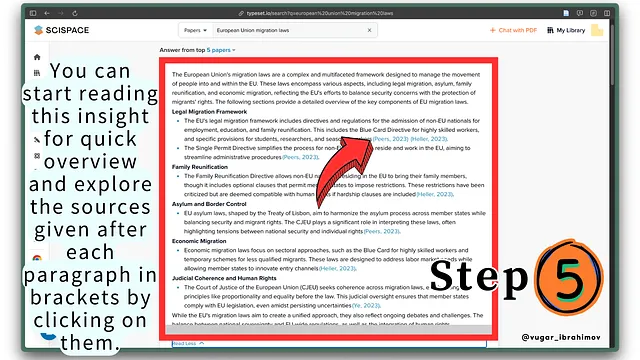Click the browser reload icon
640x360 pixels.
[75, 13]
